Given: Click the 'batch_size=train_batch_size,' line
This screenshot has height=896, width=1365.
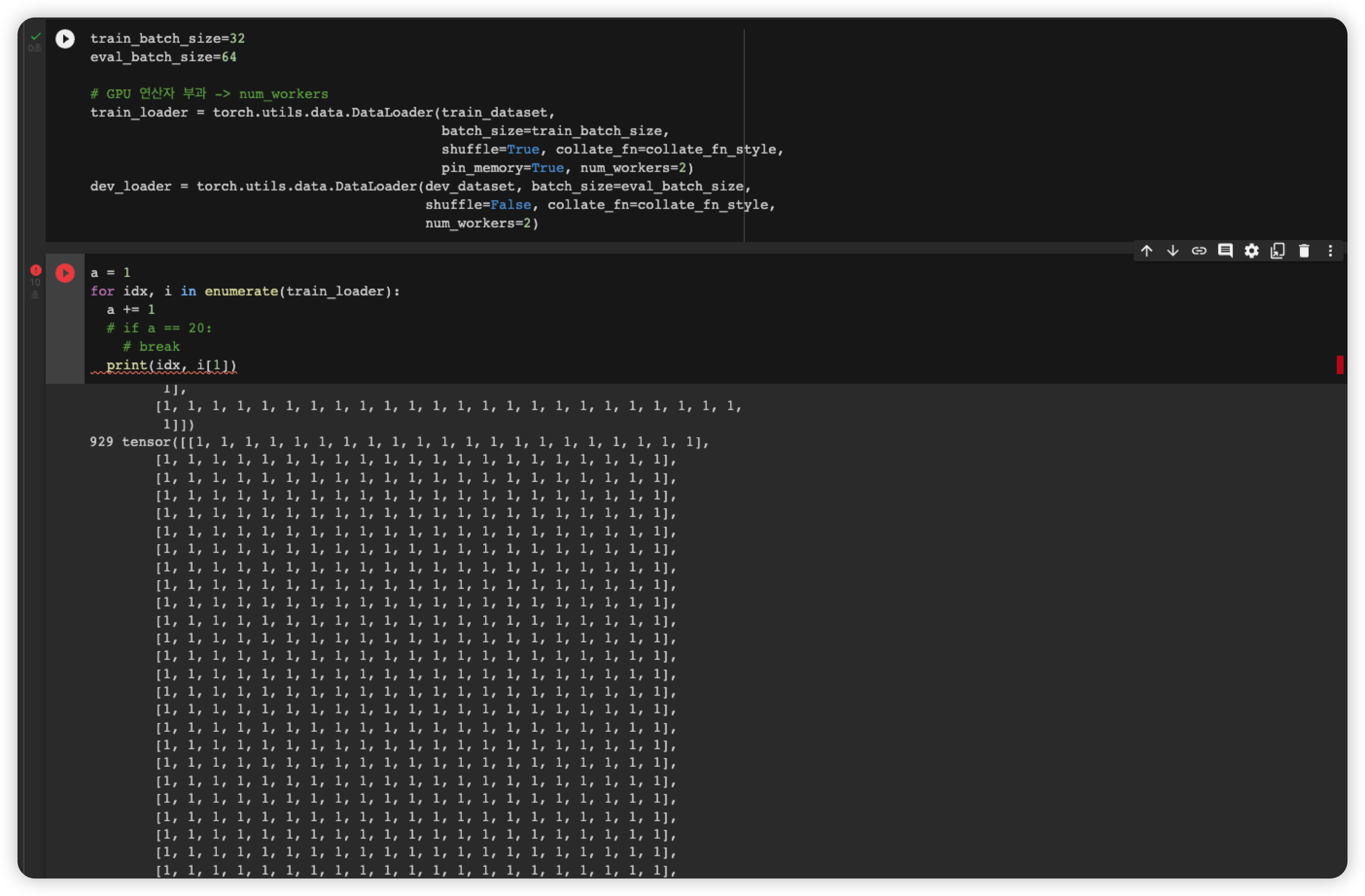Looking at the screenshot, I should pyautogui.click(x=555, y=131).
